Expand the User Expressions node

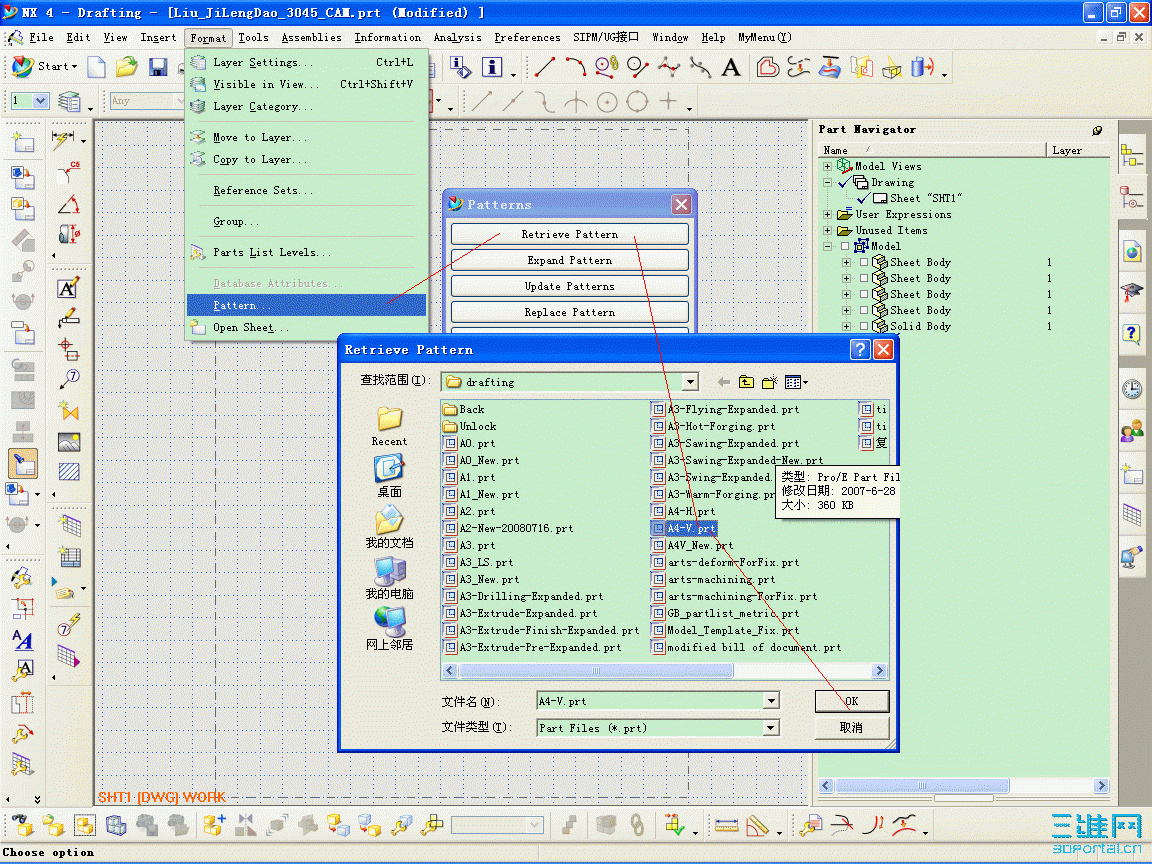point(827,215)
